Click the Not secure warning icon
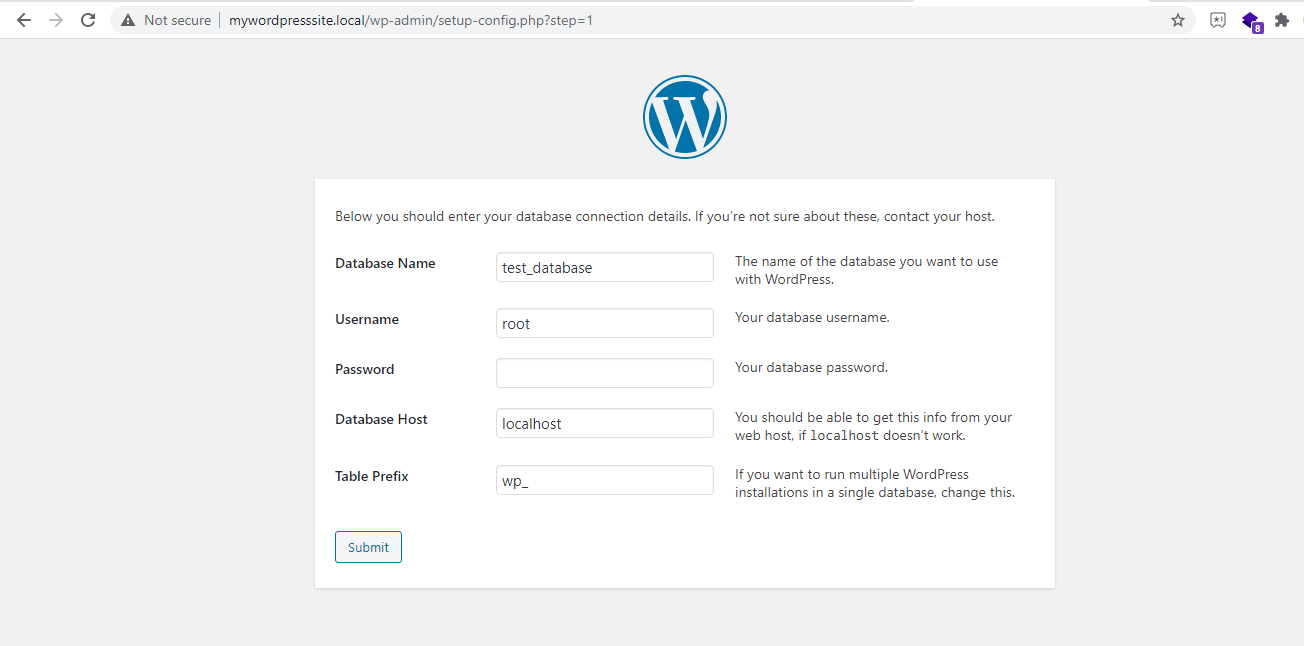This screenshot has height=646, width=1304. (x=128, y=20)
